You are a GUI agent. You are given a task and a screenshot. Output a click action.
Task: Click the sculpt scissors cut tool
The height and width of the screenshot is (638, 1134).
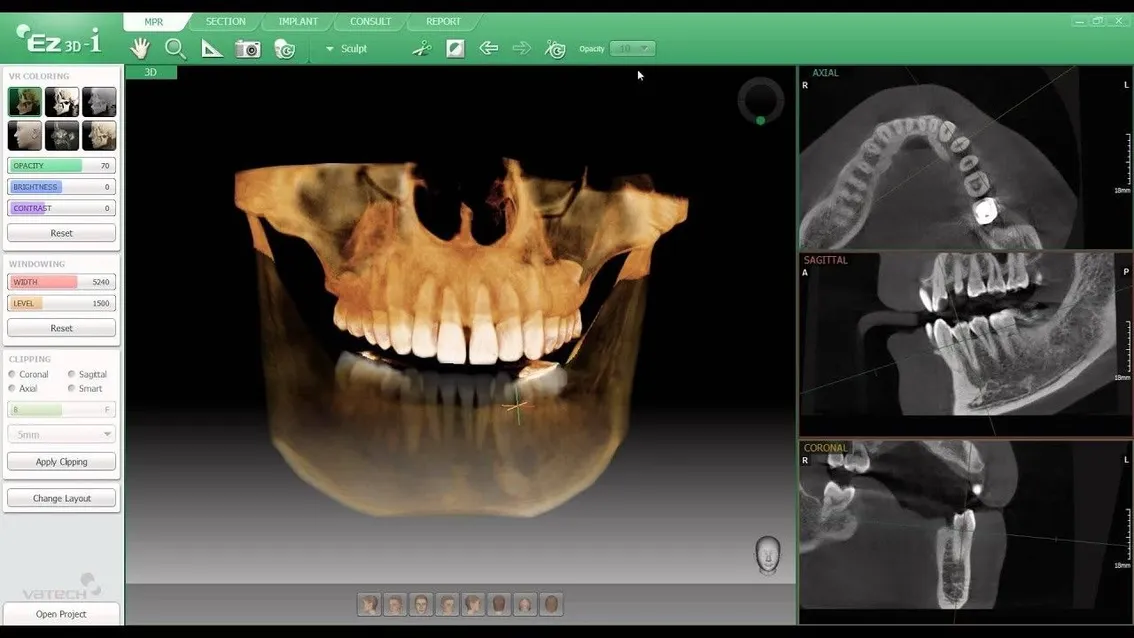[x=422, y=48]
